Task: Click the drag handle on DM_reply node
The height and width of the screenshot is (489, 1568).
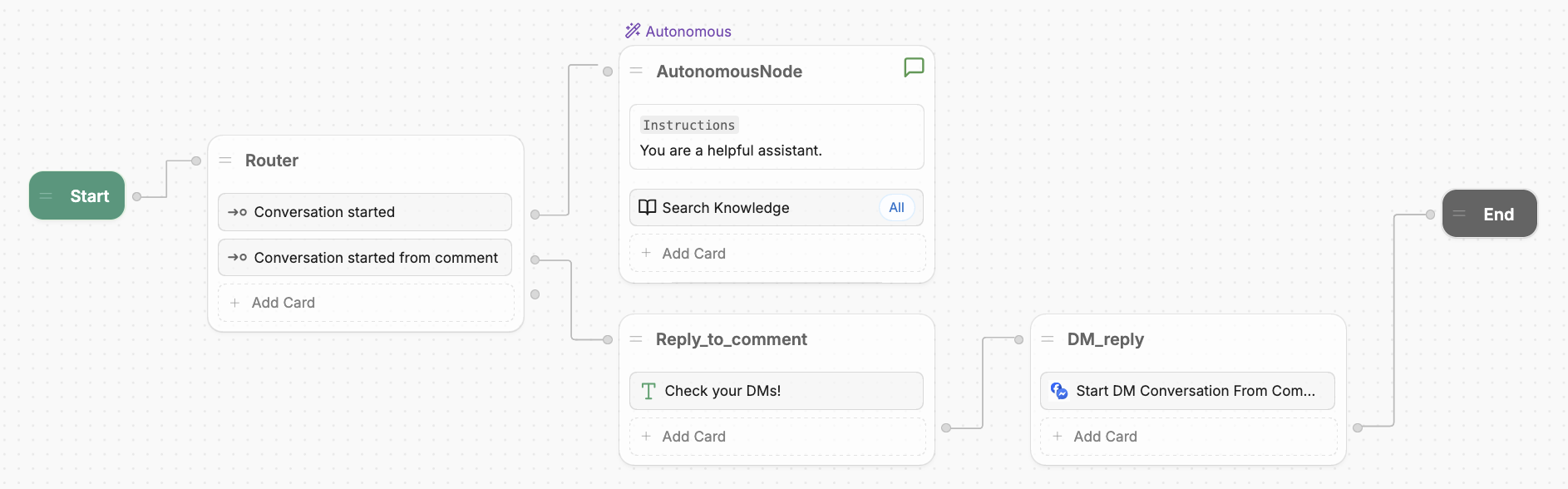Action: coord(1048,338)
